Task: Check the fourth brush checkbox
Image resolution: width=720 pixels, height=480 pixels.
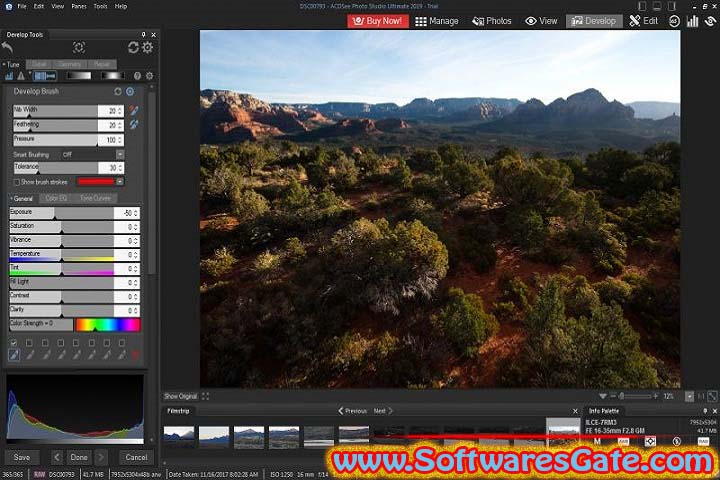Action: click(60, 343)
